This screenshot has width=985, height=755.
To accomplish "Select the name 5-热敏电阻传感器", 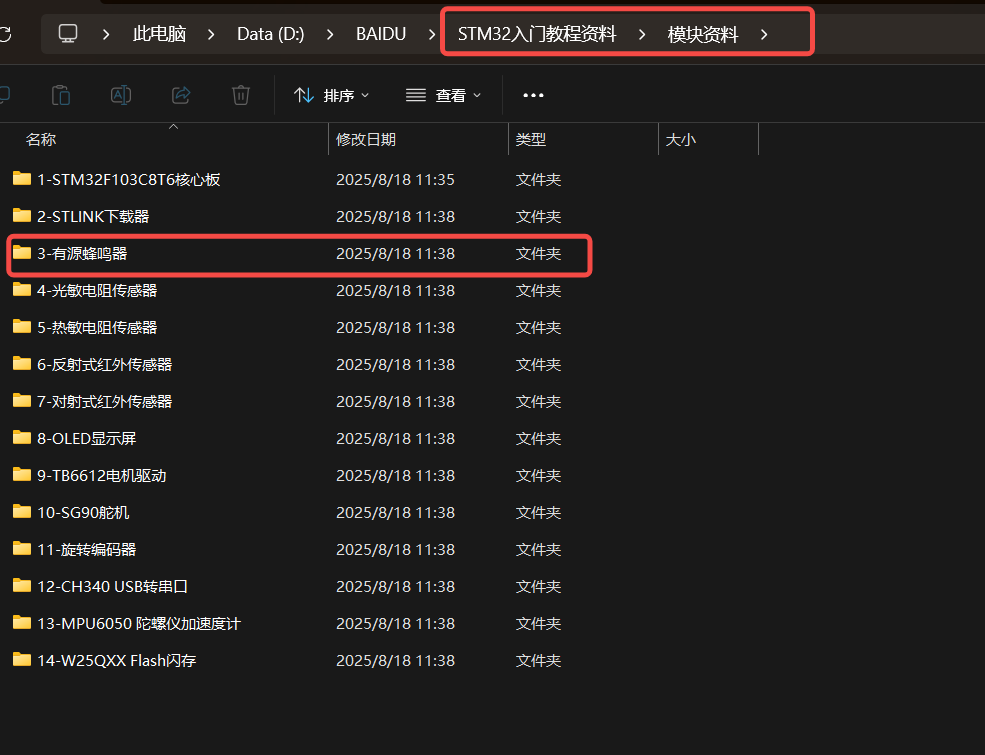I will 97,328.
